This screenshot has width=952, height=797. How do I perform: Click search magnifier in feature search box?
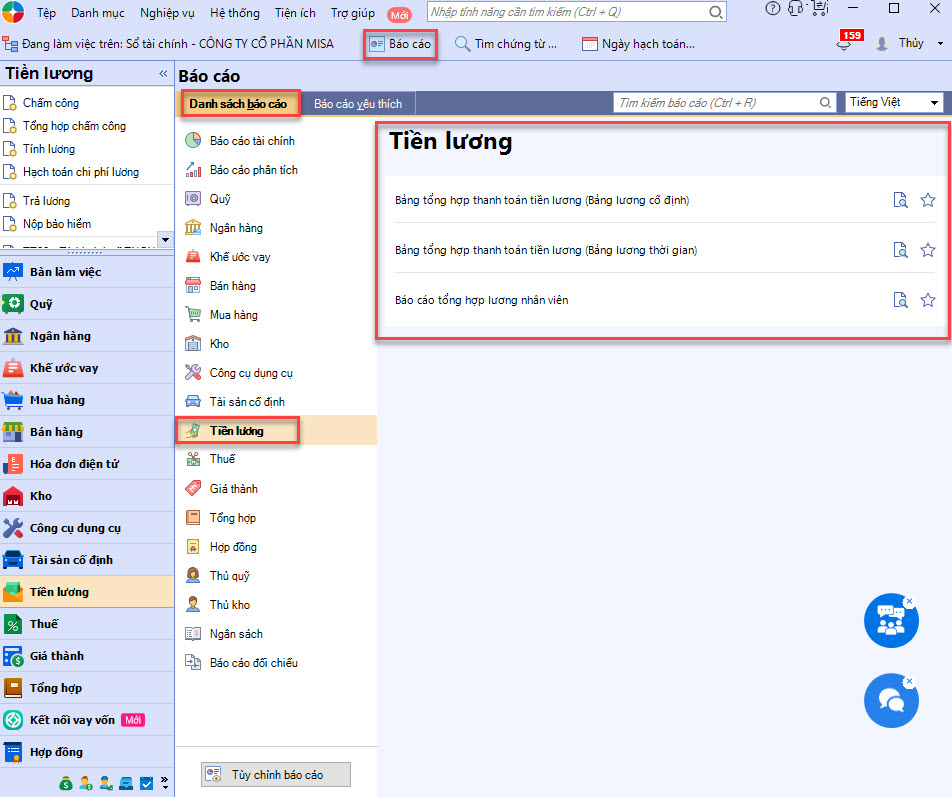tap(715, 12)
